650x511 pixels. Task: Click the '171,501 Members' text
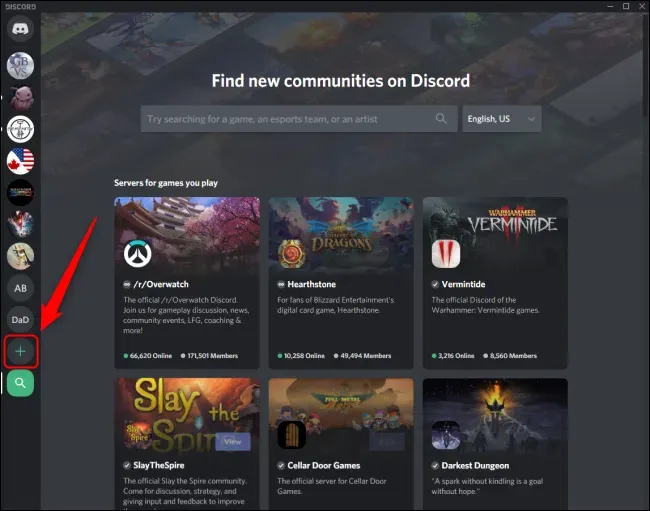click(x=213, y=356)
